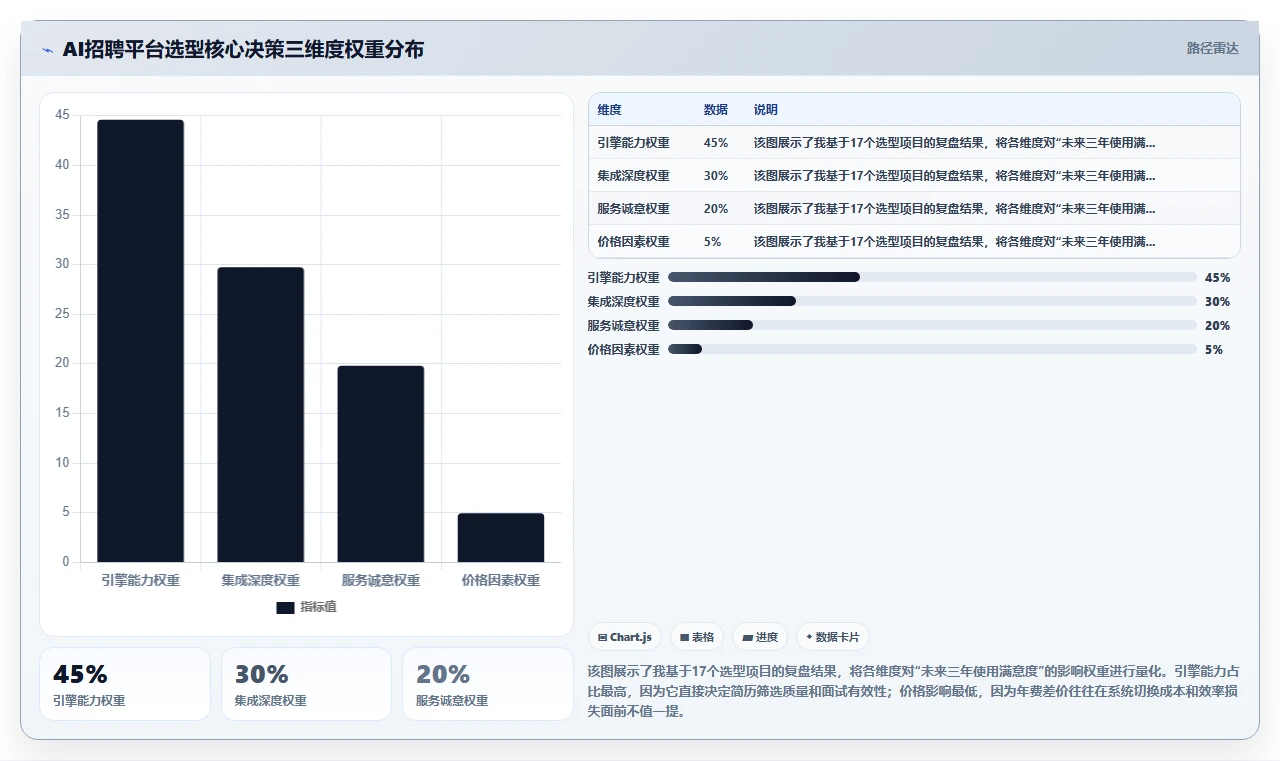Click the 集成深度权重 x-axis label
Image resolution: width=1280 pixels, height=761 pixels.
point(261,580)
